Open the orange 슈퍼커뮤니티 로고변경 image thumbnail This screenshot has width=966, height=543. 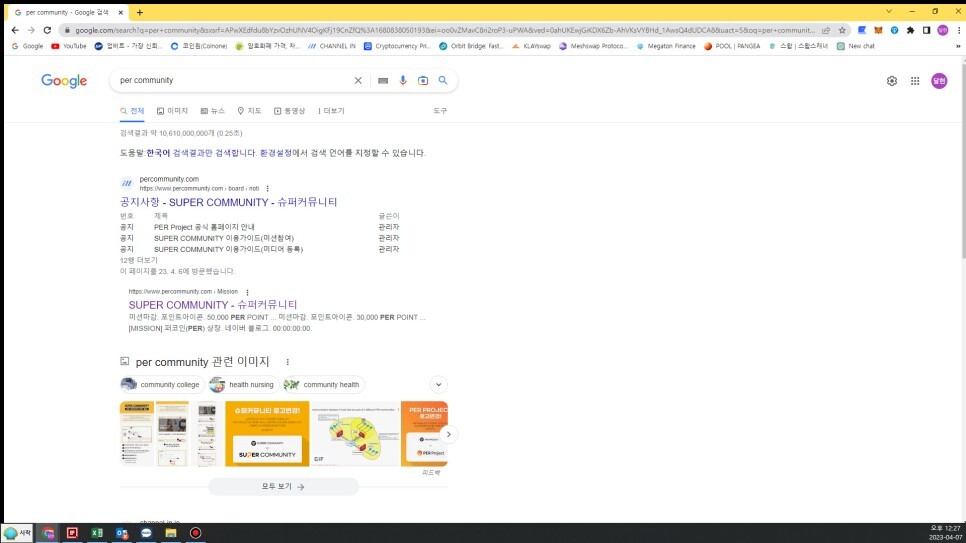coord(267,434)
